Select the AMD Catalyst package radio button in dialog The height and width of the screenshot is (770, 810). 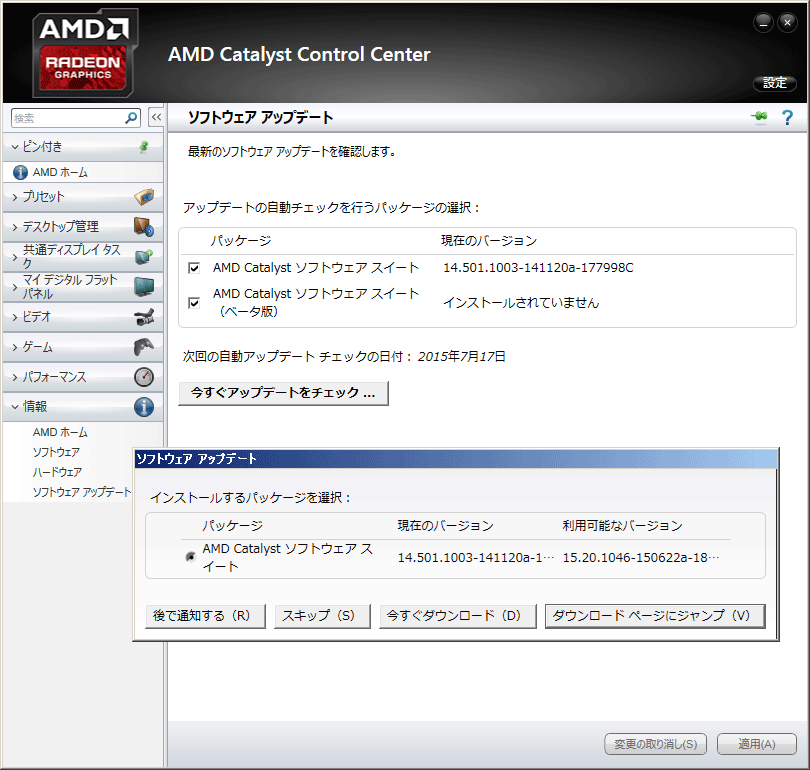191,556
